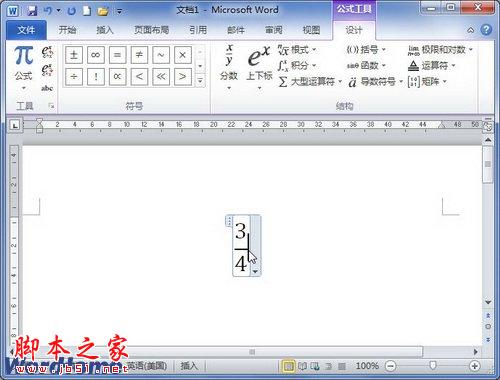
Task: Insert the less-than symbol
Action: coord(139,77)
